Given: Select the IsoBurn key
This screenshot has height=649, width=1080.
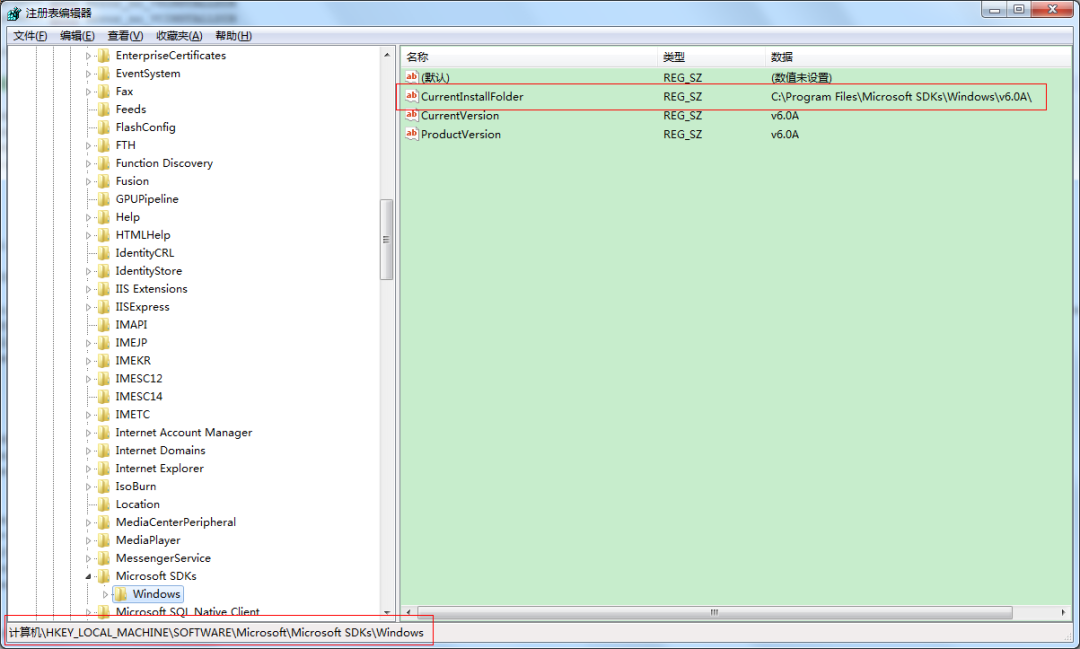Looking at the screenshot, I should [x=136, y=486].
